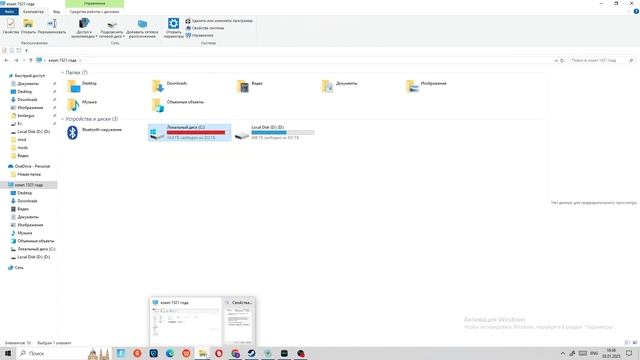This screenshot has width=640, height=360.
Task: Click Быстрый доступ in navigation pane
Action: [29, 76]
